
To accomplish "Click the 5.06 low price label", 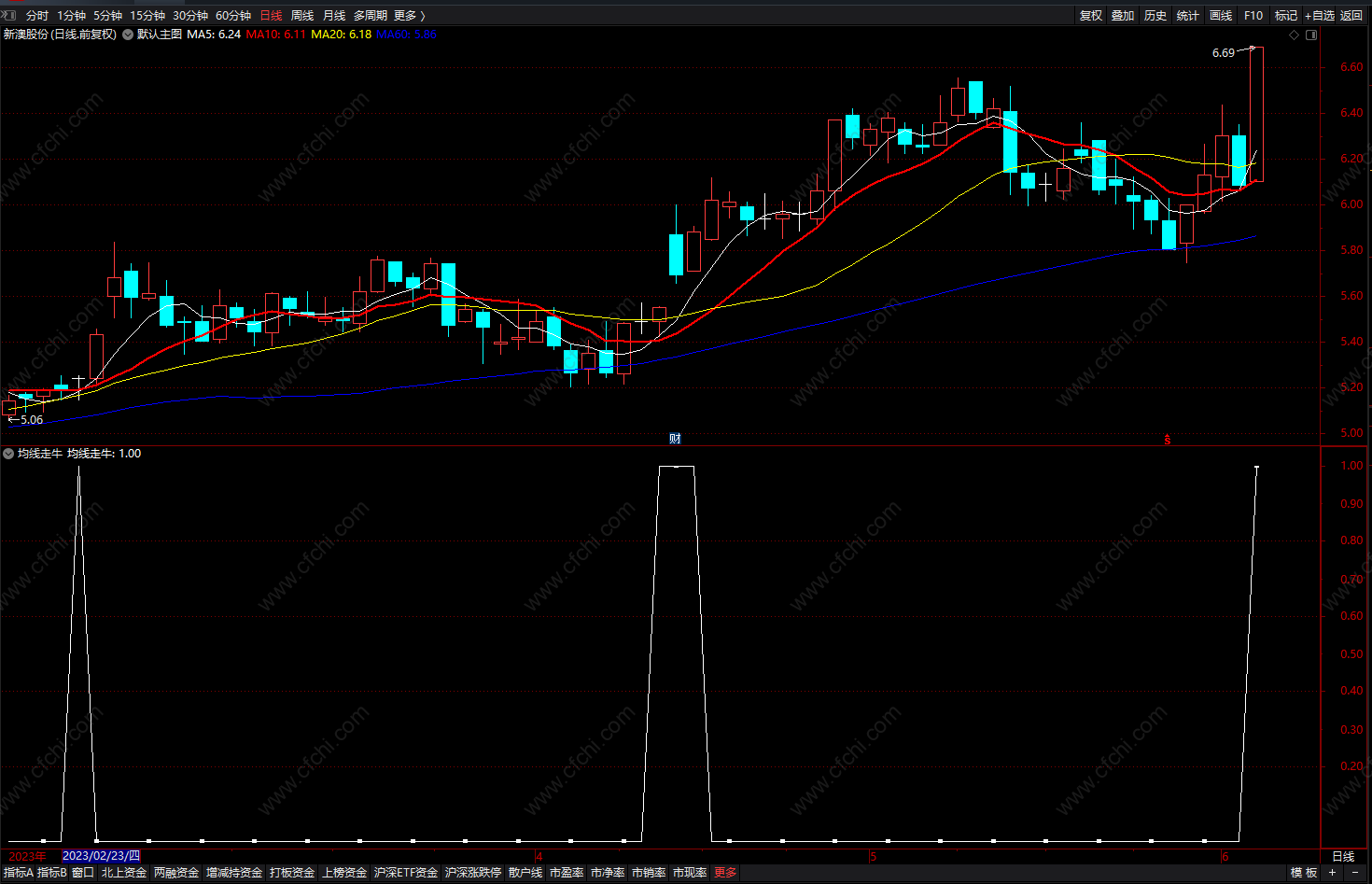I will click(32, 420).
